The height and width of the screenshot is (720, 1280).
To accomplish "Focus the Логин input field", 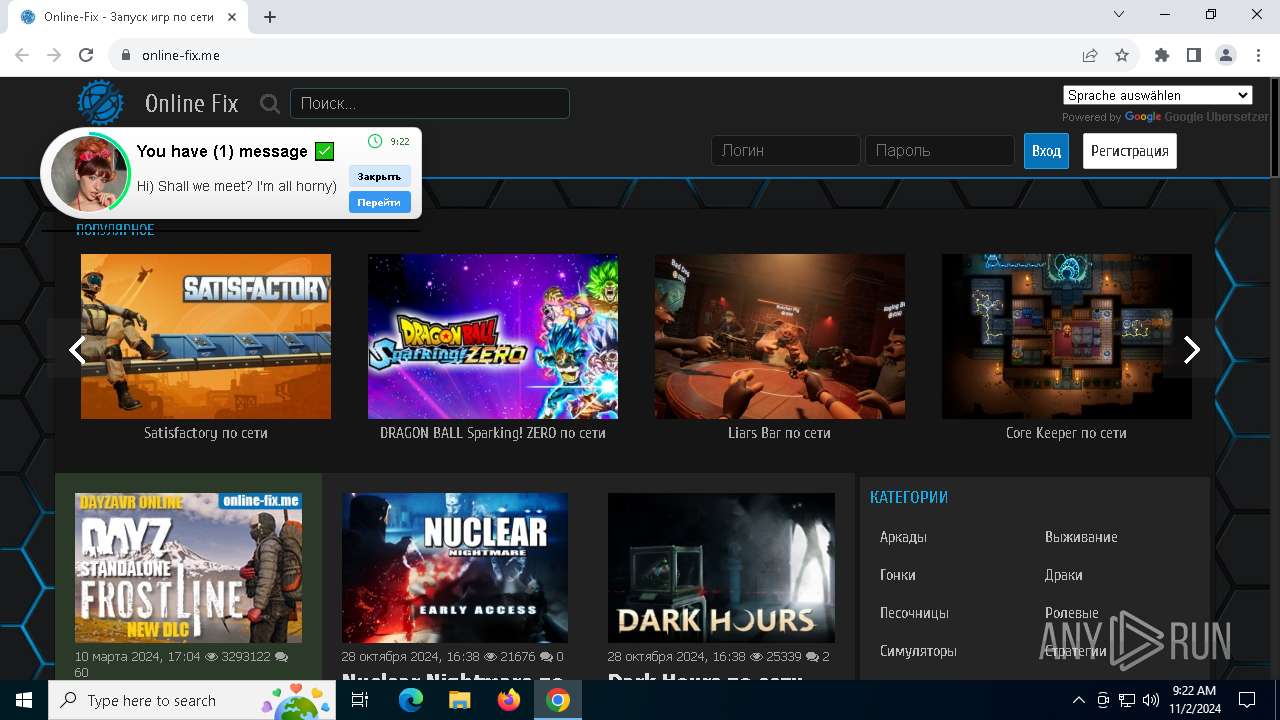I will tap(786, 151).
